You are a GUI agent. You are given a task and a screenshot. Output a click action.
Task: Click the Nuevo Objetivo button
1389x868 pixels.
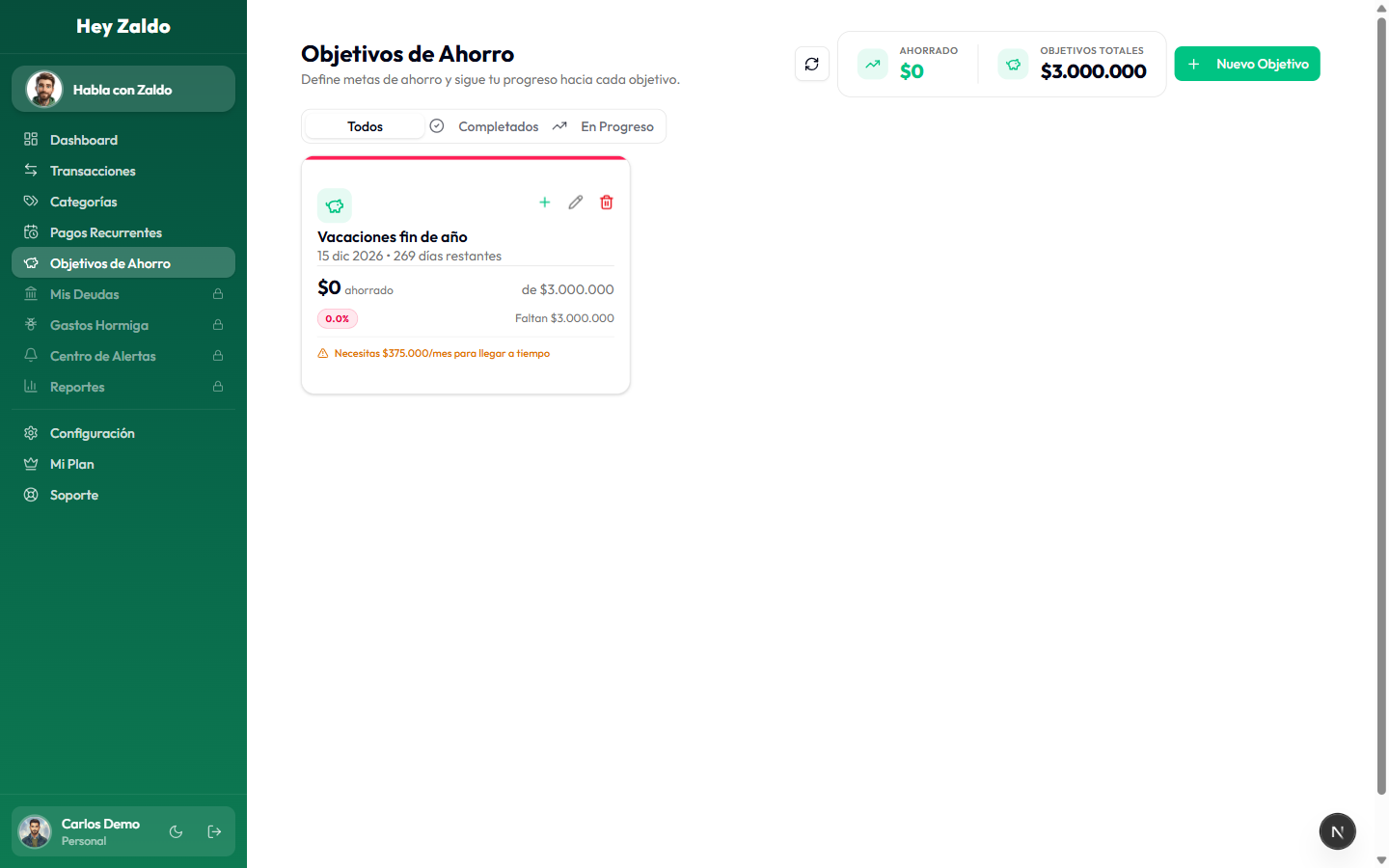1247,63
